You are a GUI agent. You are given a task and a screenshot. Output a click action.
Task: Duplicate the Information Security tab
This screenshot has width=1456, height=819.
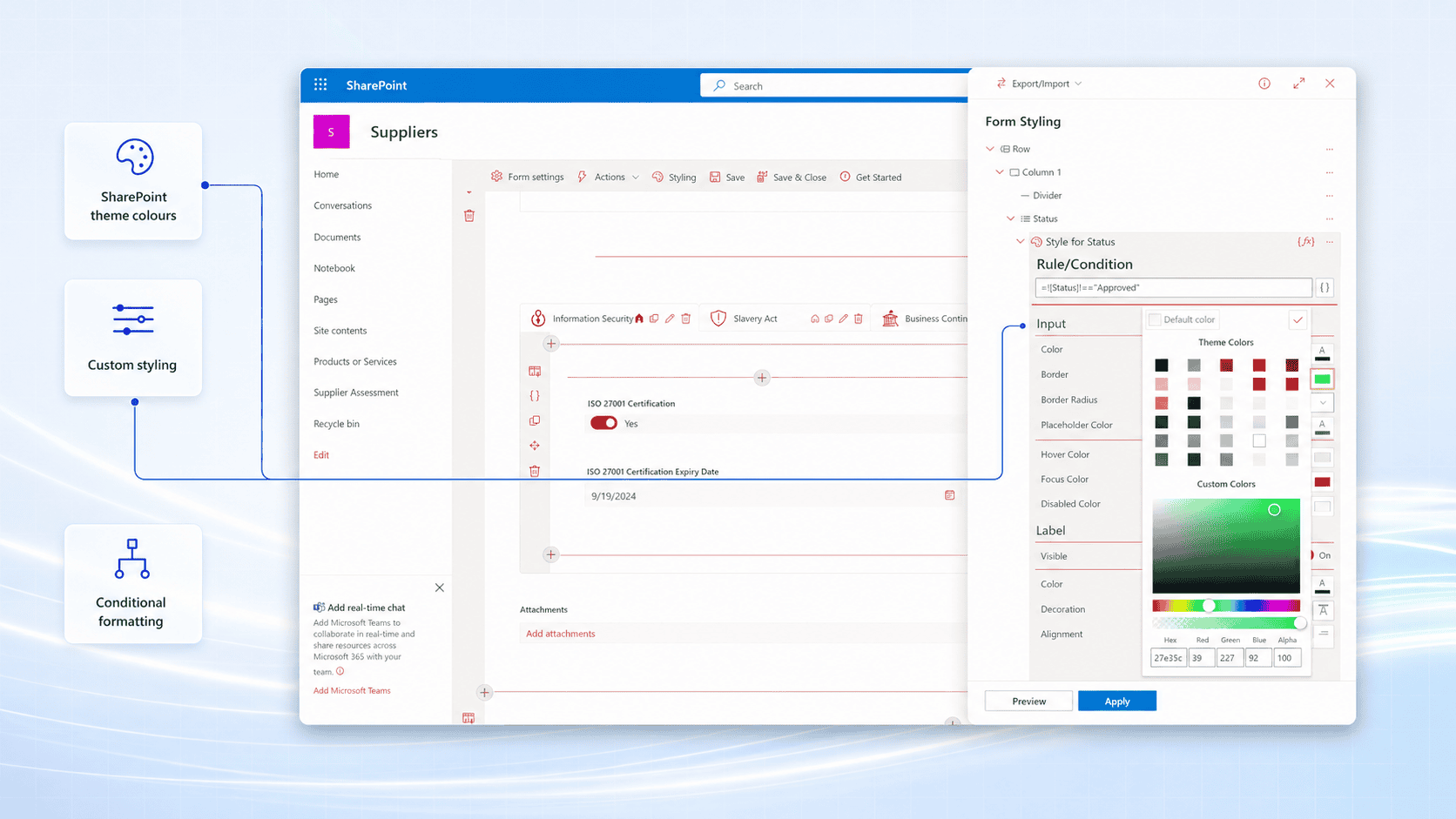pyautogui.click(x=654, y=319)
